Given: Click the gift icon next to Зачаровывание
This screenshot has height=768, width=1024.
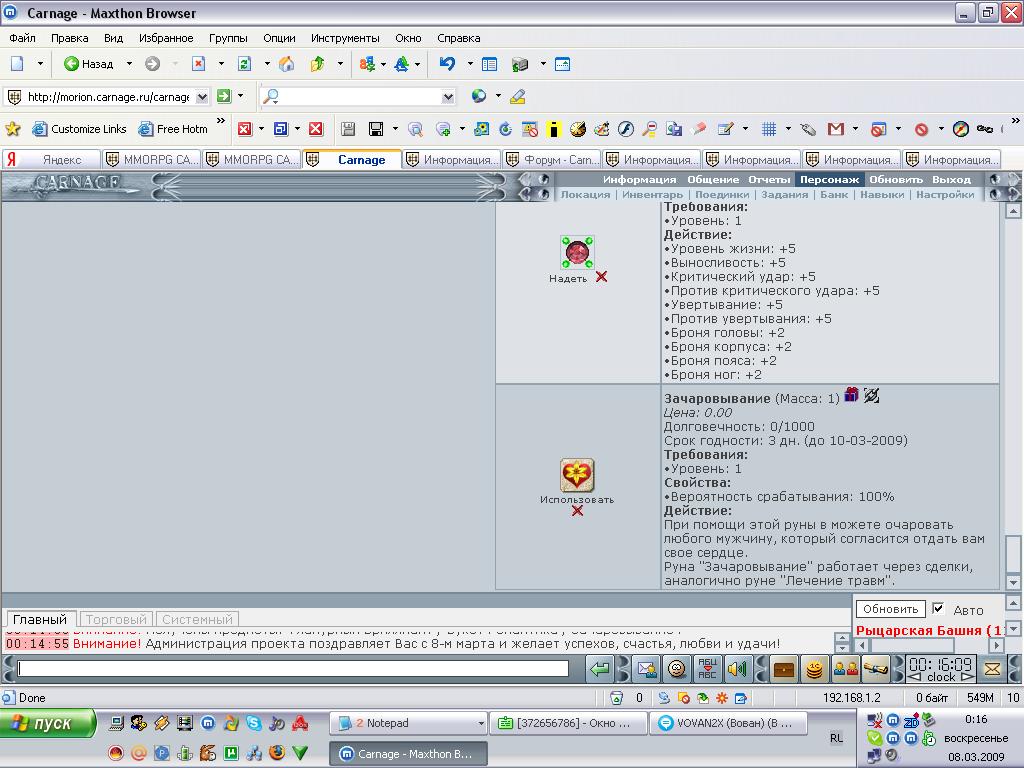Looking at the screenshot, I should pos(851,395).
